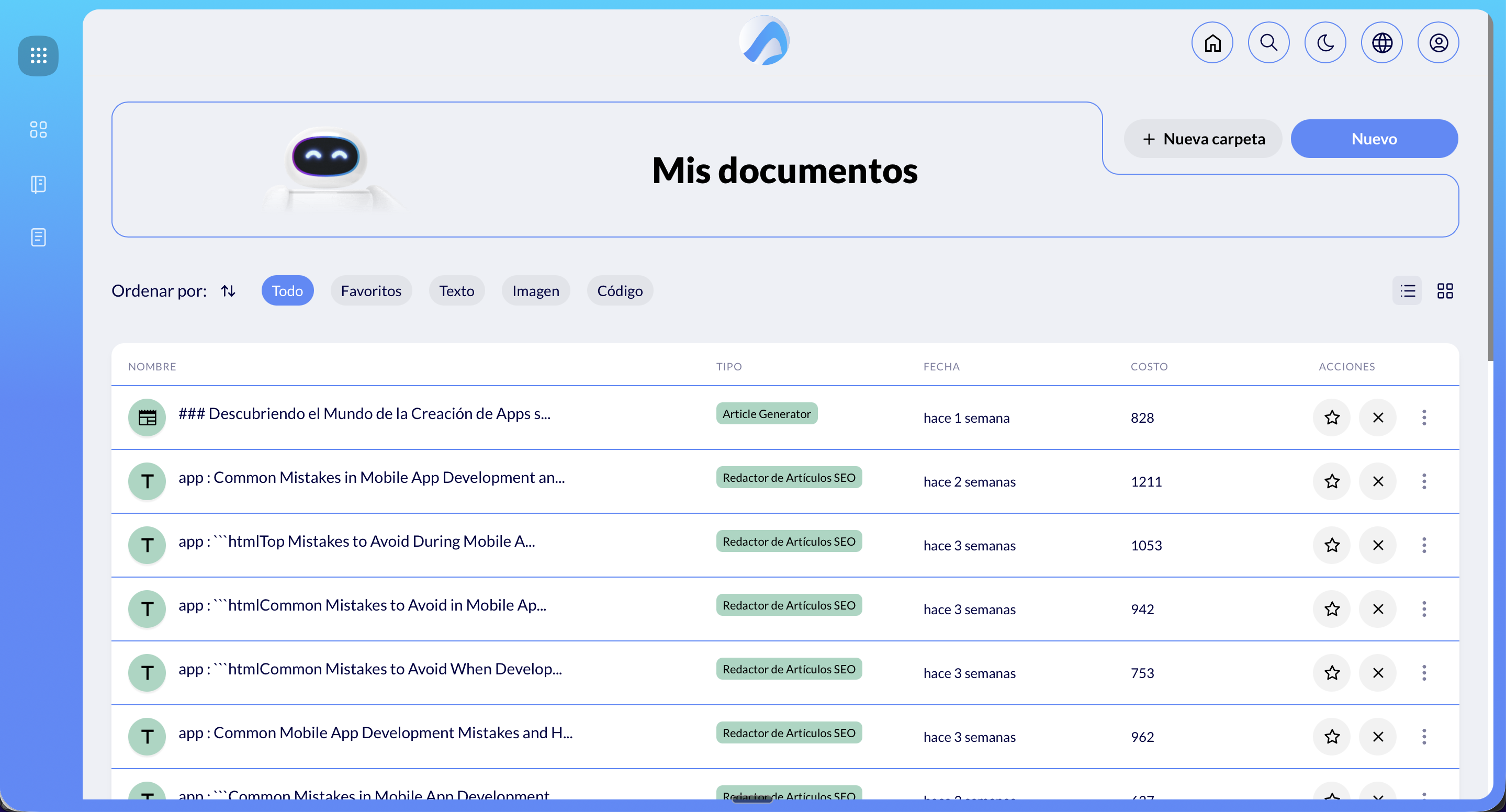This screenshot has width=1506, height=812.
Task: Expand more actions for document costing 942
Action: (1423, 608)
